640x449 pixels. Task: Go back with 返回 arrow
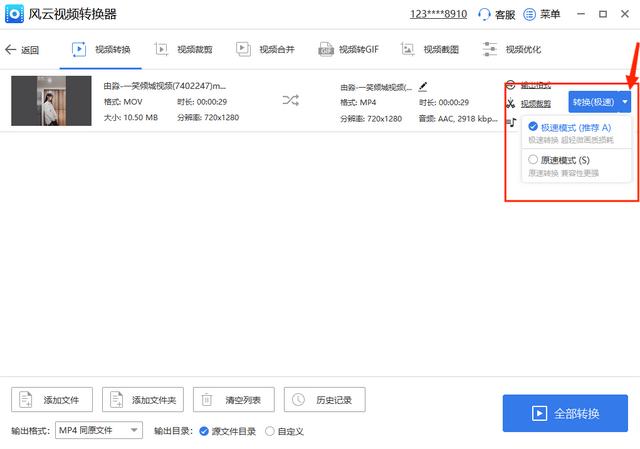(22, 50)
